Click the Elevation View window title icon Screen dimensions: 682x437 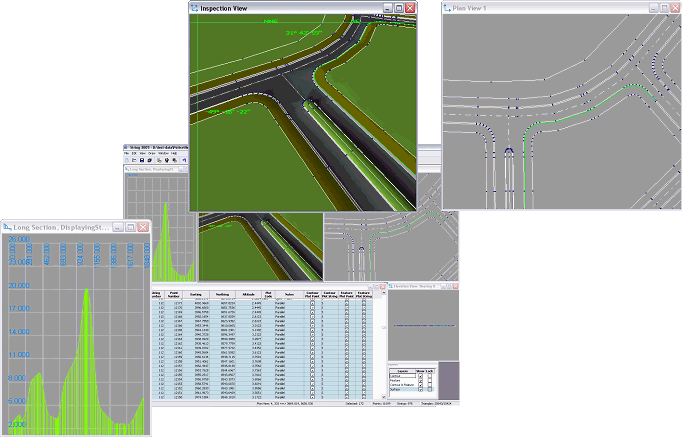coord(391,285)
